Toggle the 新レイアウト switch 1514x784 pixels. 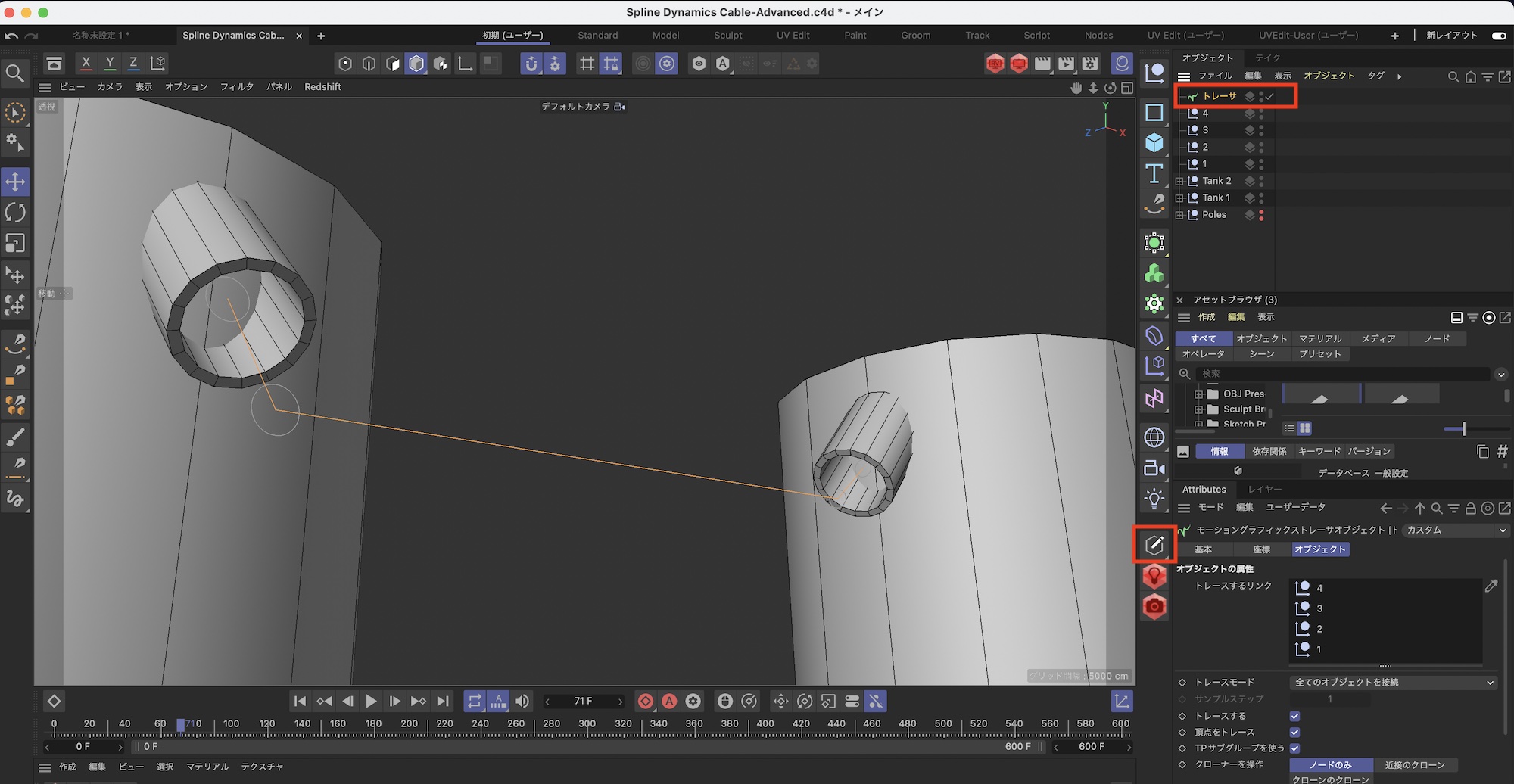pyautogui.click(x=1498, y=36)
